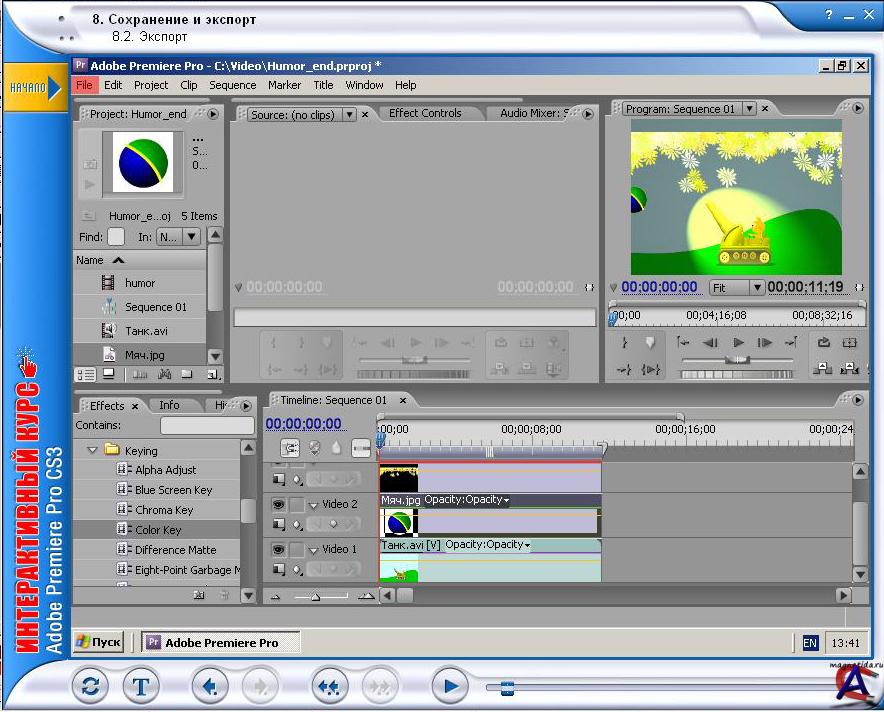Click the Set Unnumbered Marker icon in Program monitor
Screen dimensions: 884x712
coord(649,342)
